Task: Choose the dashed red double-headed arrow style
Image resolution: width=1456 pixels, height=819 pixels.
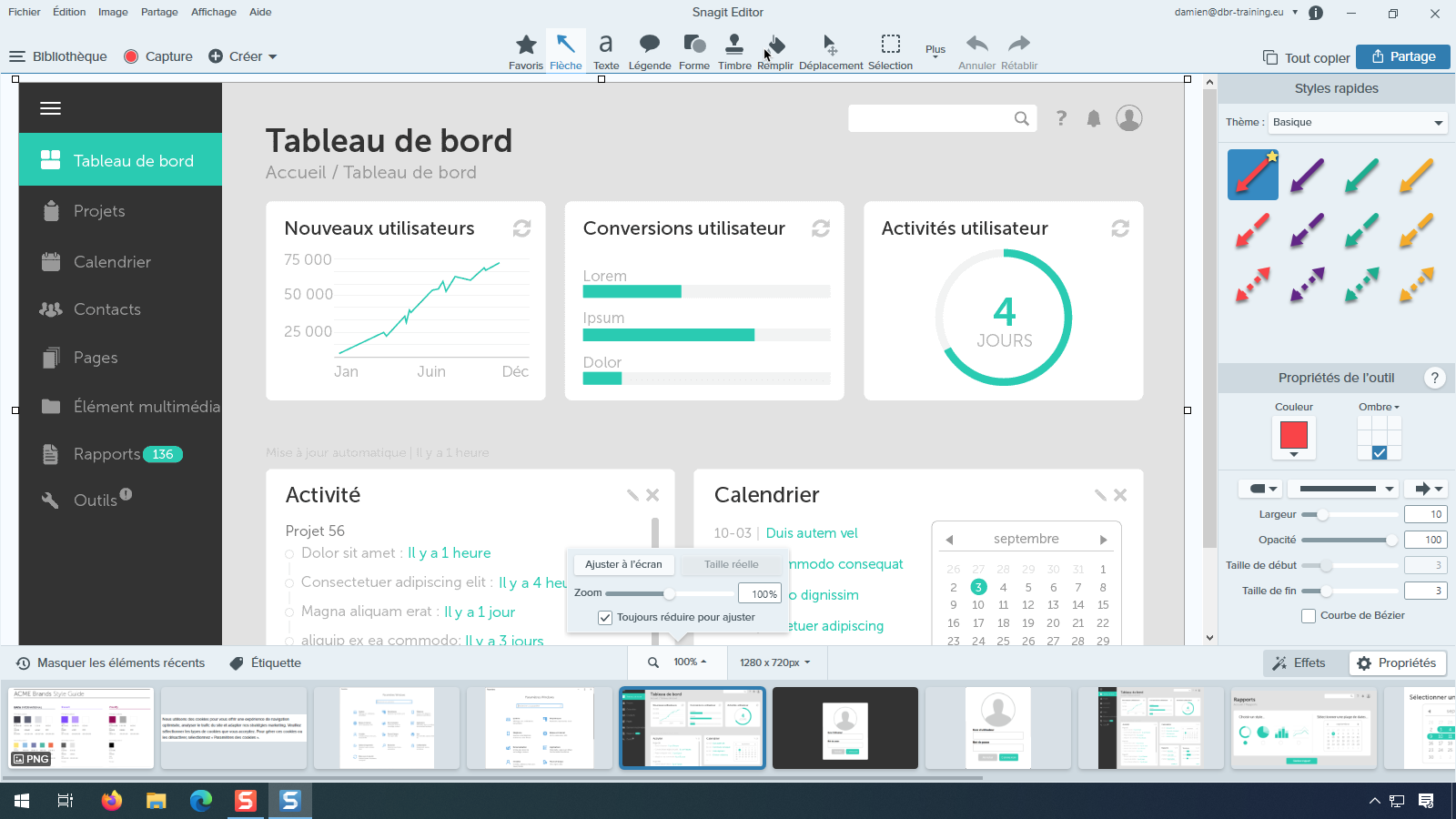Action: 1253,284
